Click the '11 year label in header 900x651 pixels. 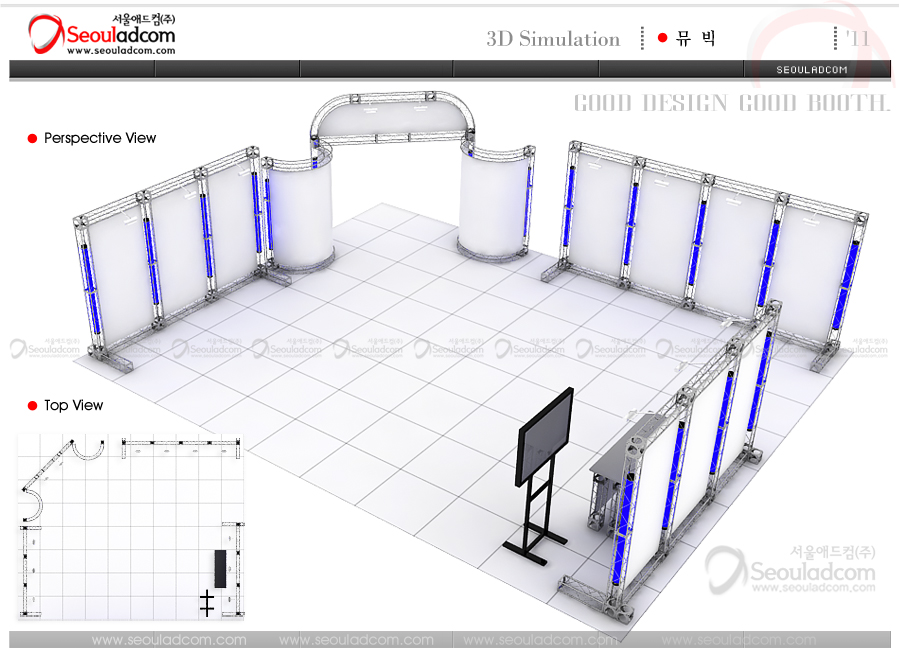pos(857,38)
